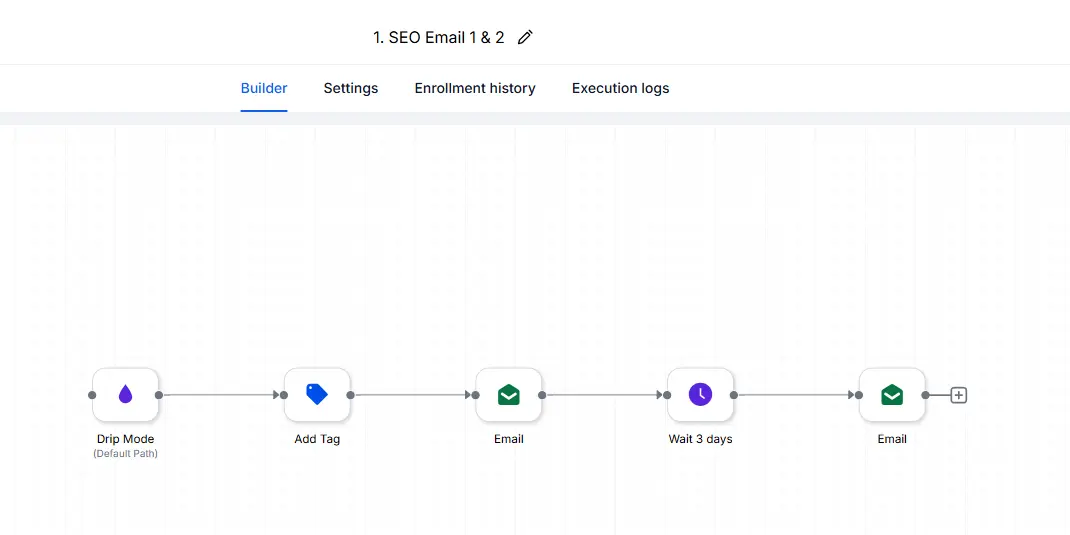Click the input connector dot of Wait 3 days
Image resolution: width=1070 pixels, height=535 pixels.
[x=667, y=395]
